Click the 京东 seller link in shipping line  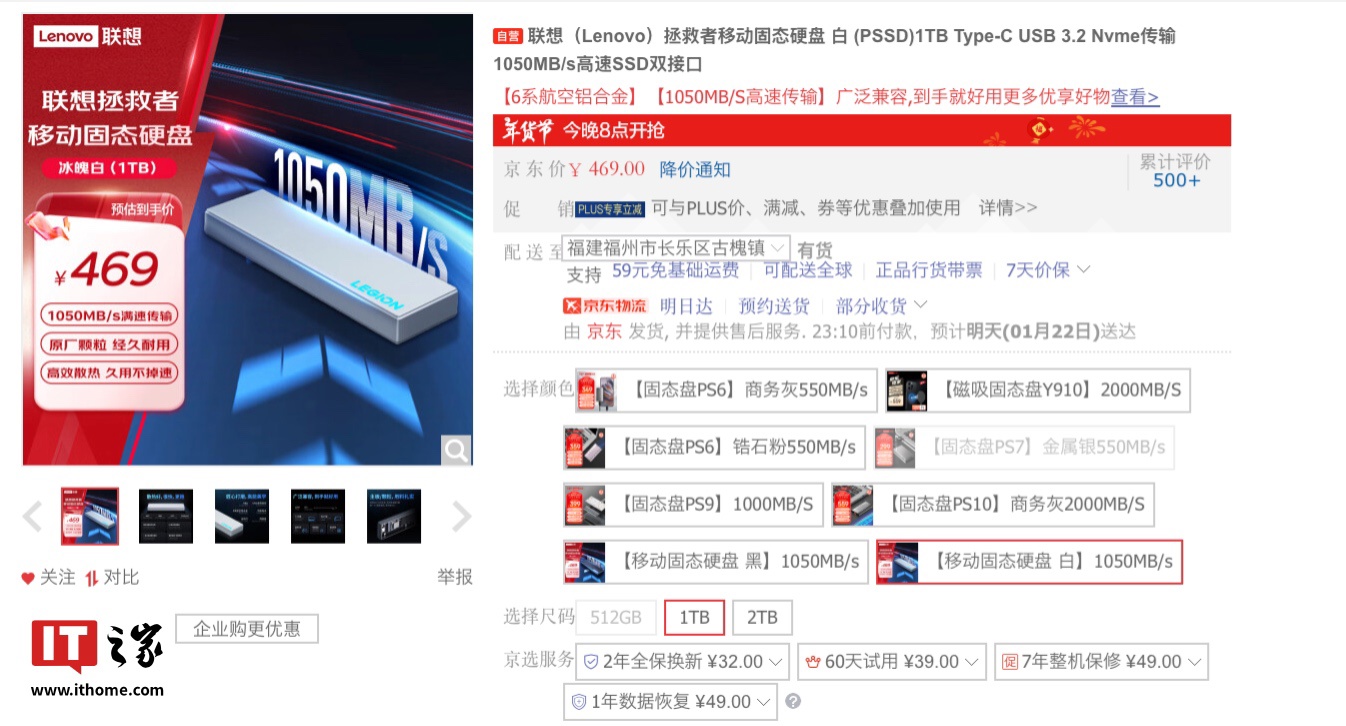click(x=603, y=332)
